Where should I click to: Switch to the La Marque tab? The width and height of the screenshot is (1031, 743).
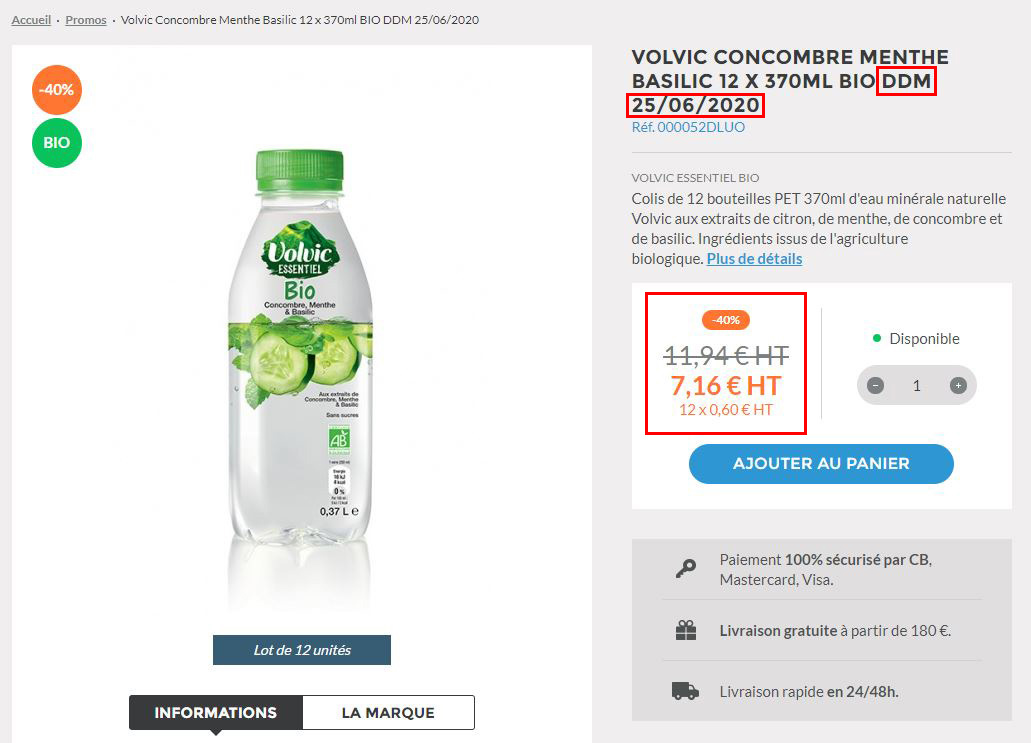point(388,713)
